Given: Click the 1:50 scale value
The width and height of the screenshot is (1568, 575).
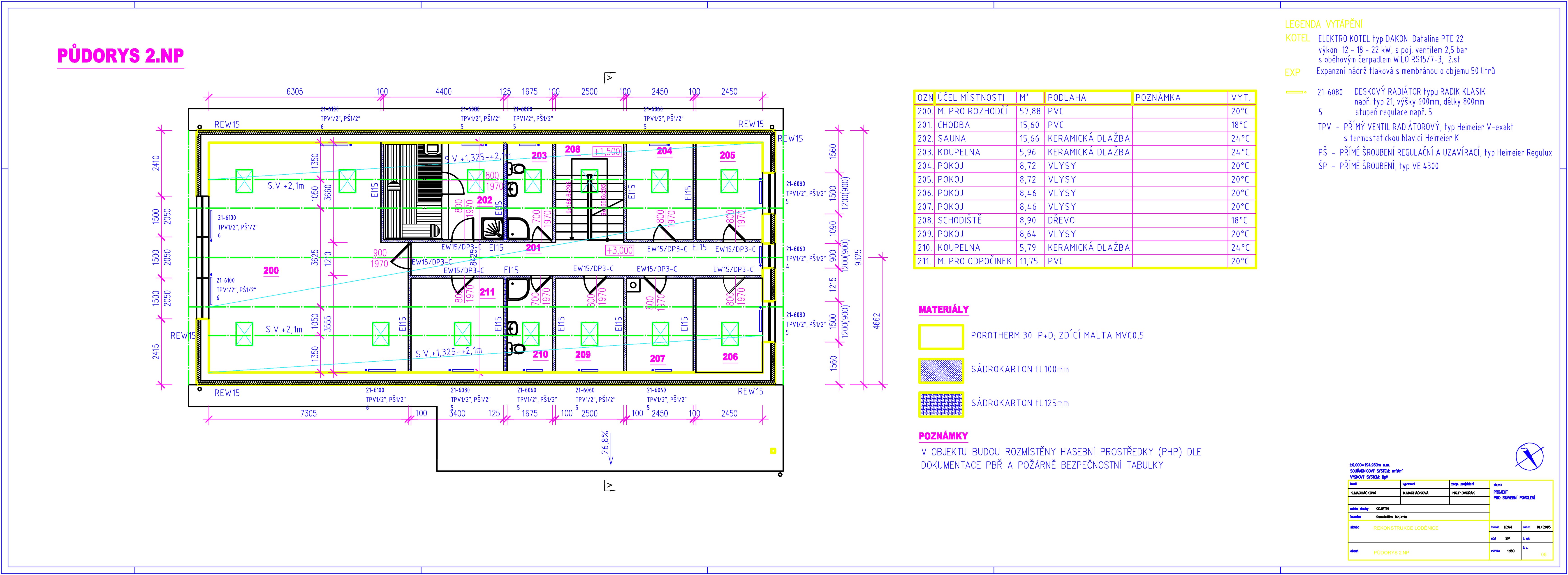Looking at the screenshot, I should click(1511, 551).
